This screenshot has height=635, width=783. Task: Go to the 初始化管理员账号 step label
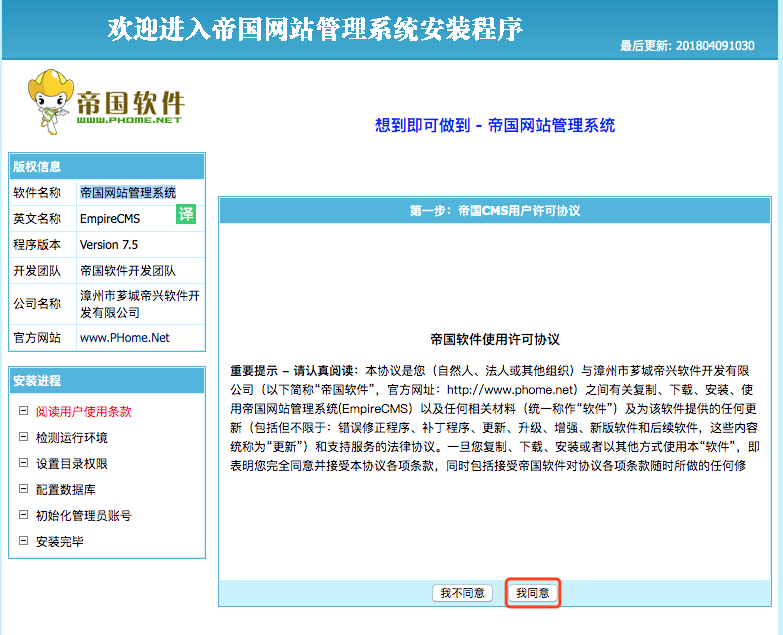(x=83, y=516)
